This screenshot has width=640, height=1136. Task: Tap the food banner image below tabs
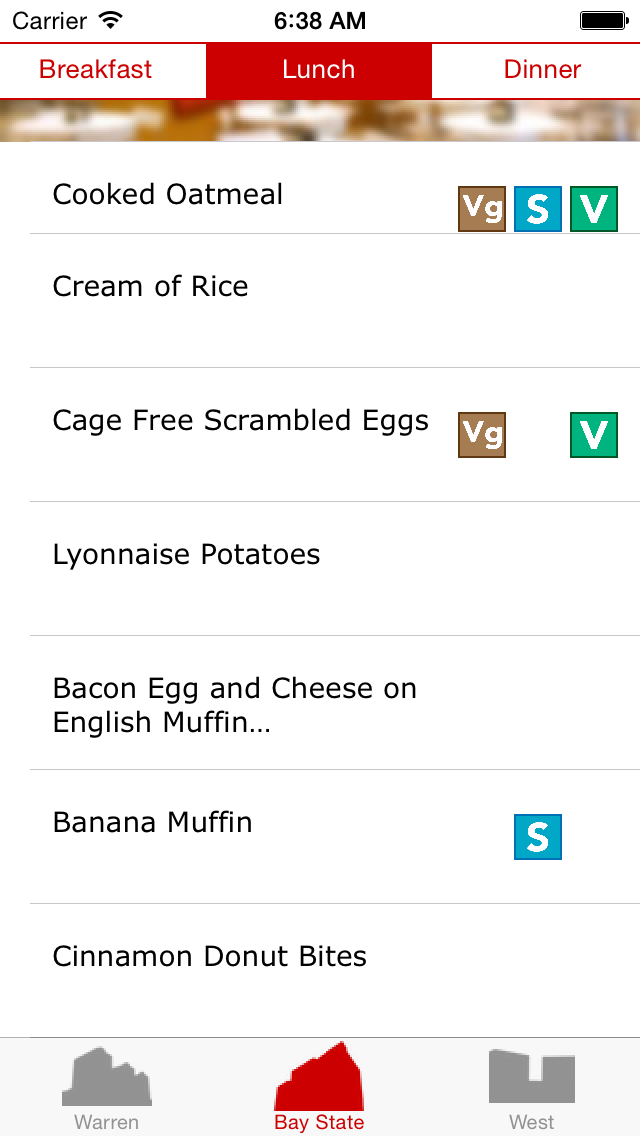[x=320, y=121]
